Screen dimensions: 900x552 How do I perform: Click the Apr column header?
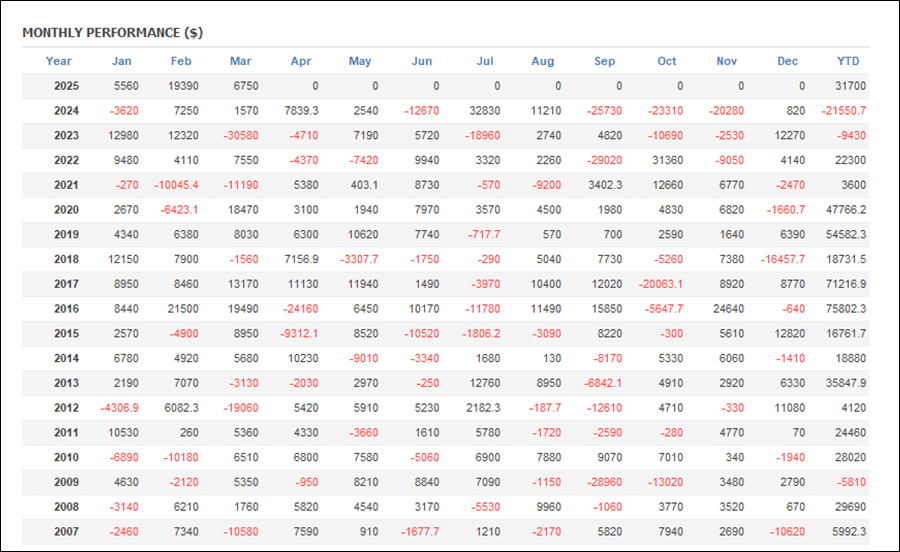[301, 61]
